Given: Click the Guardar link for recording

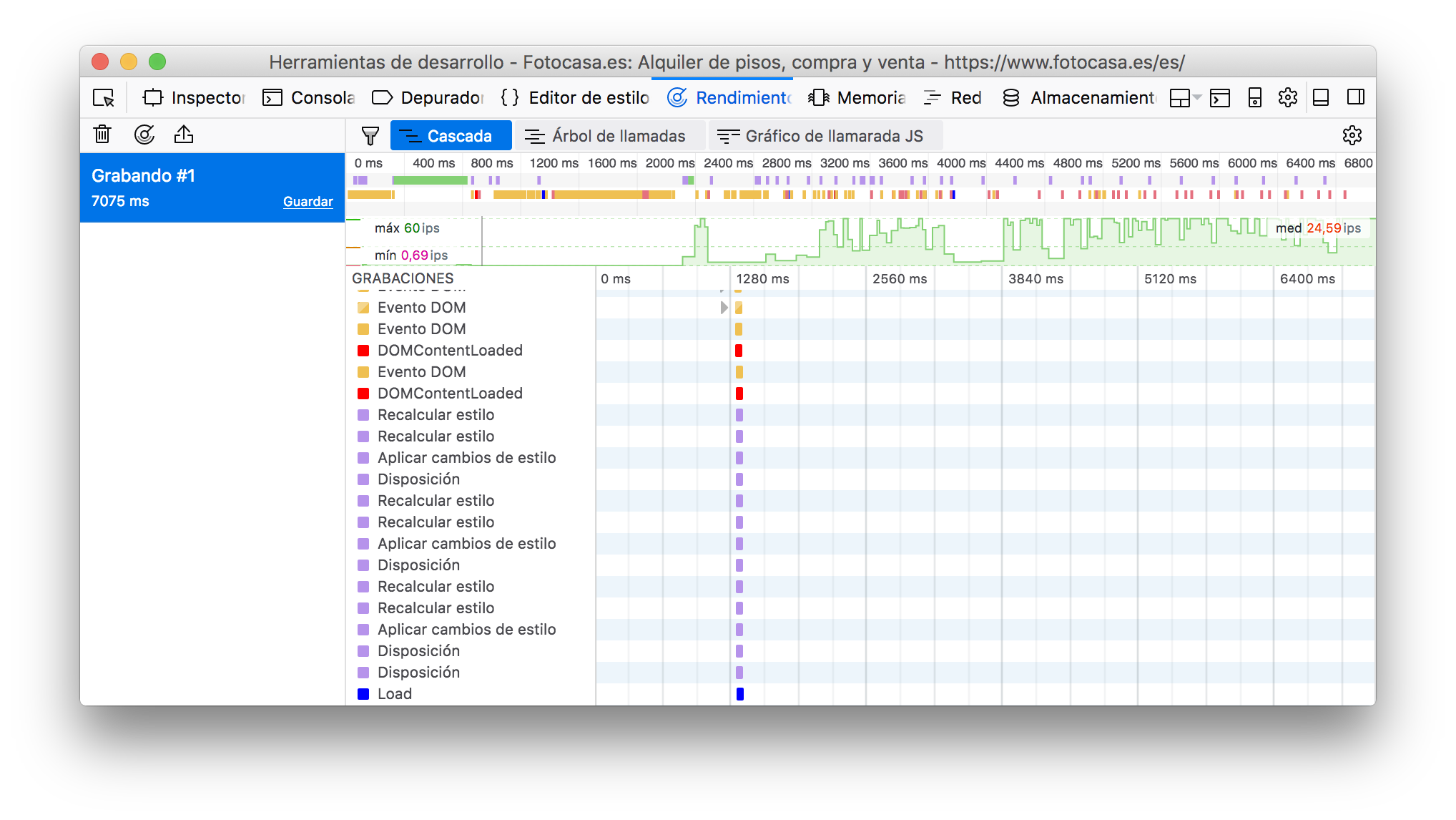Looking at the screenshot, I should (308, 202).
